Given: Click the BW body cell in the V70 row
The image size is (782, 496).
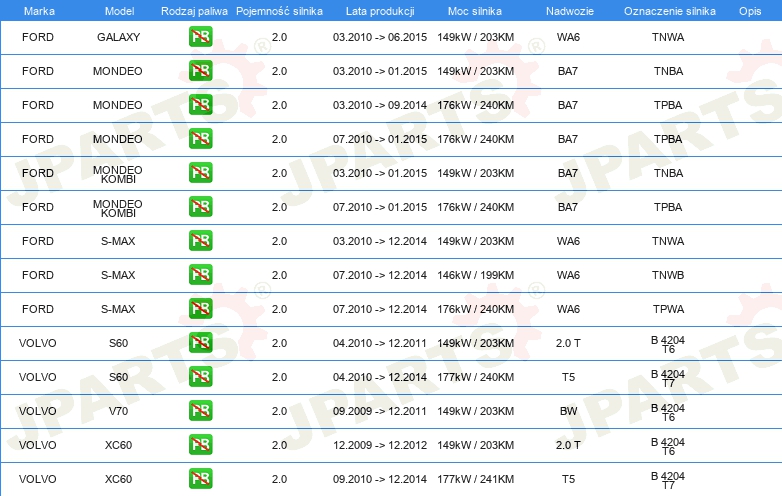Looking at the screenshot, I should 569,411.
